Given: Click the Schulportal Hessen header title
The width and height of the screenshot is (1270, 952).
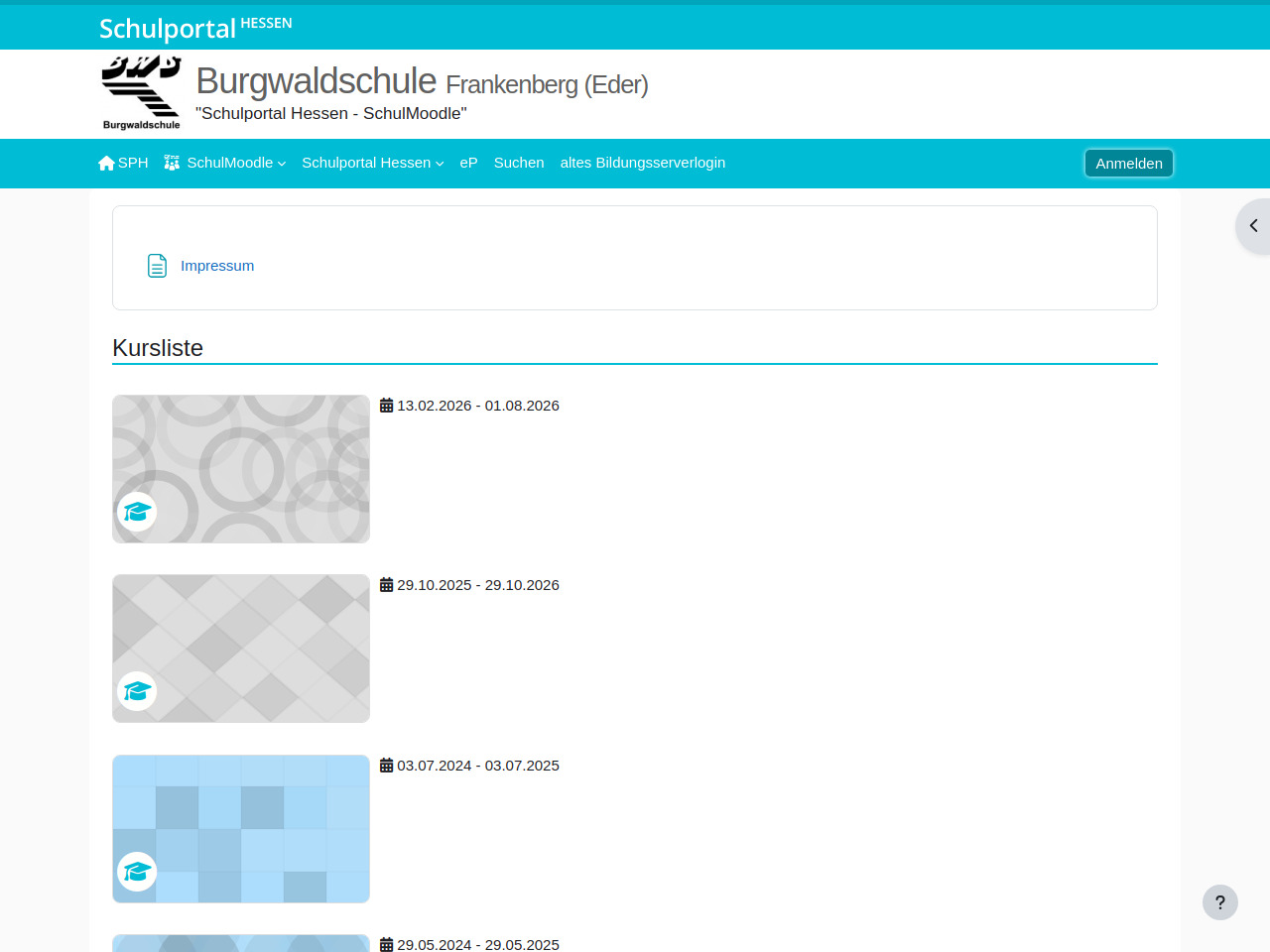Looking at the screenshot, I should [195, 28].
